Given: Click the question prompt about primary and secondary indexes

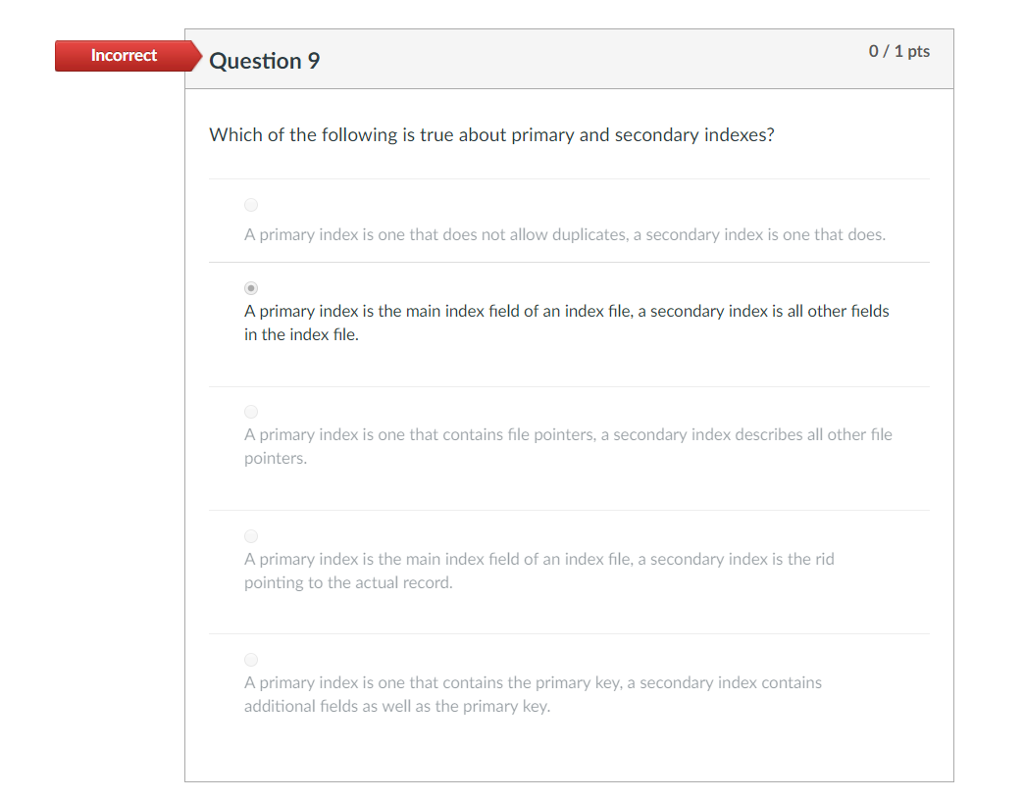Looking at the screenshot, I should pos(491,135).
